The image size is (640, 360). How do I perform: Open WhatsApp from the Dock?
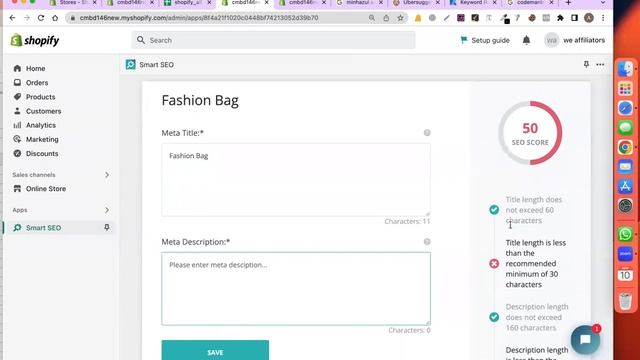[x=625, y=234]
